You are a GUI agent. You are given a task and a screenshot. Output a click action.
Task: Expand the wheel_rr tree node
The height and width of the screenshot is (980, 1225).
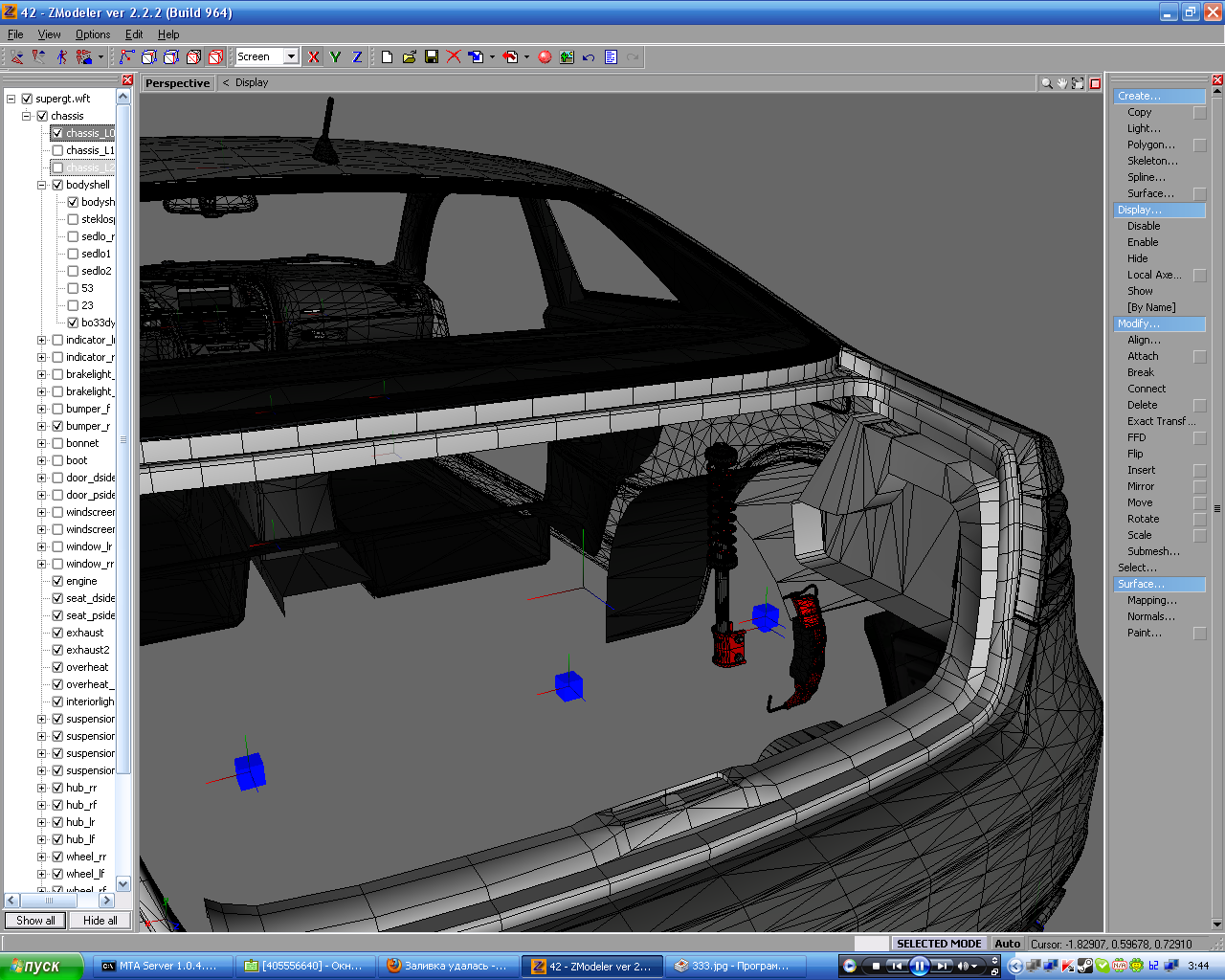42,857
